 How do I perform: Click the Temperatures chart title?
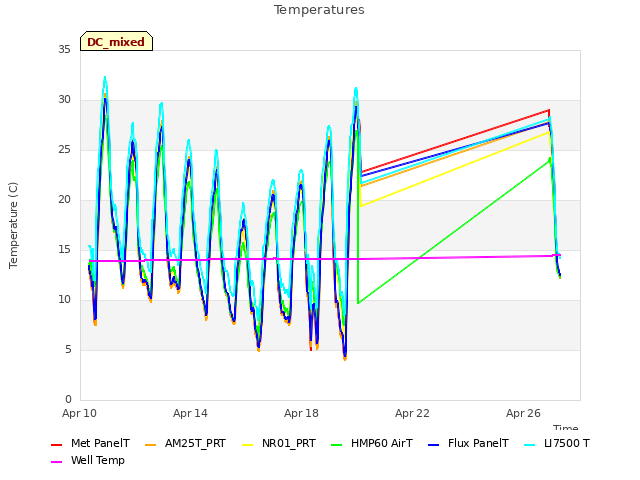tap(319, 10)
